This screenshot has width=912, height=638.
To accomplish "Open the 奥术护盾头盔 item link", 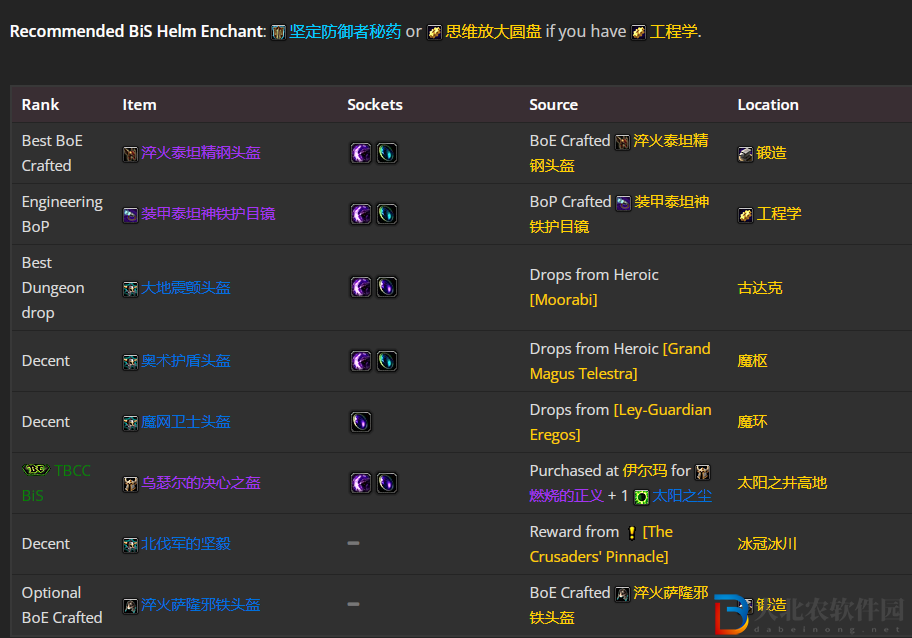I will [186, 361].
